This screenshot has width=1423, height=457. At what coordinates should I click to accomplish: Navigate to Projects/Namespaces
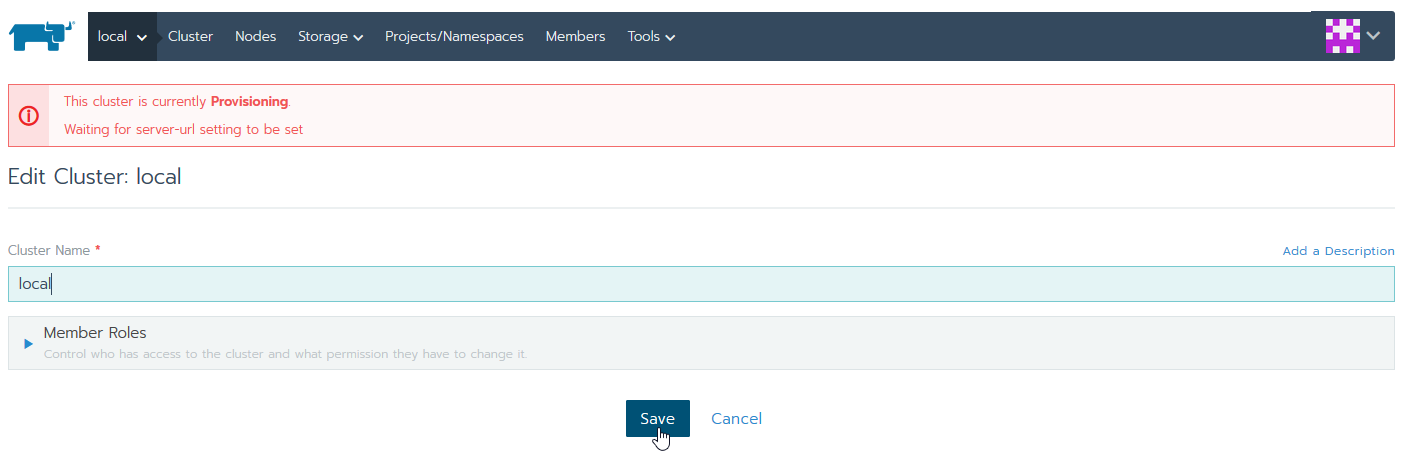click(454, 36)
